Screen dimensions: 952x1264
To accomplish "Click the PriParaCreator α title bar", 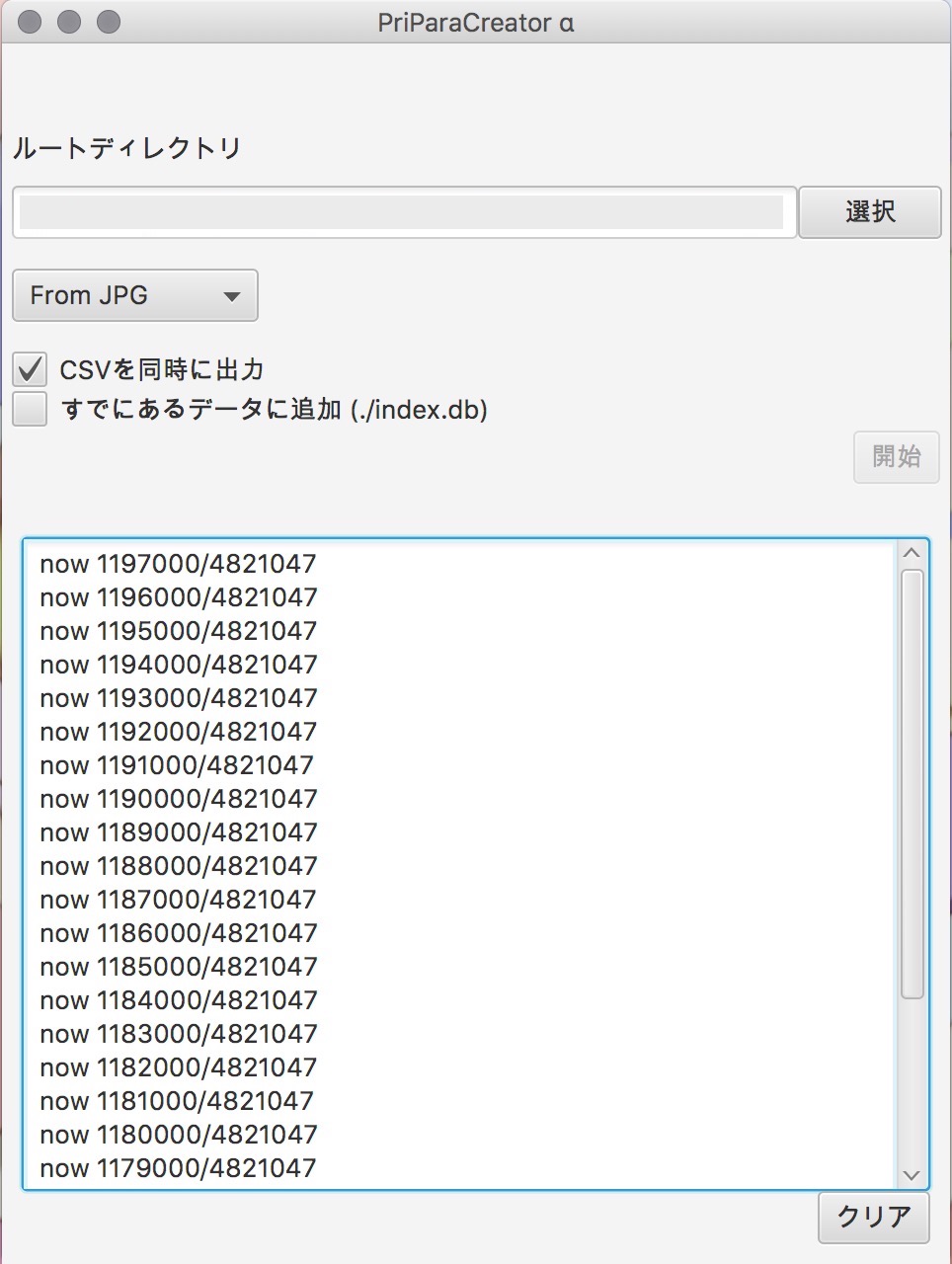I will point(476,22).
